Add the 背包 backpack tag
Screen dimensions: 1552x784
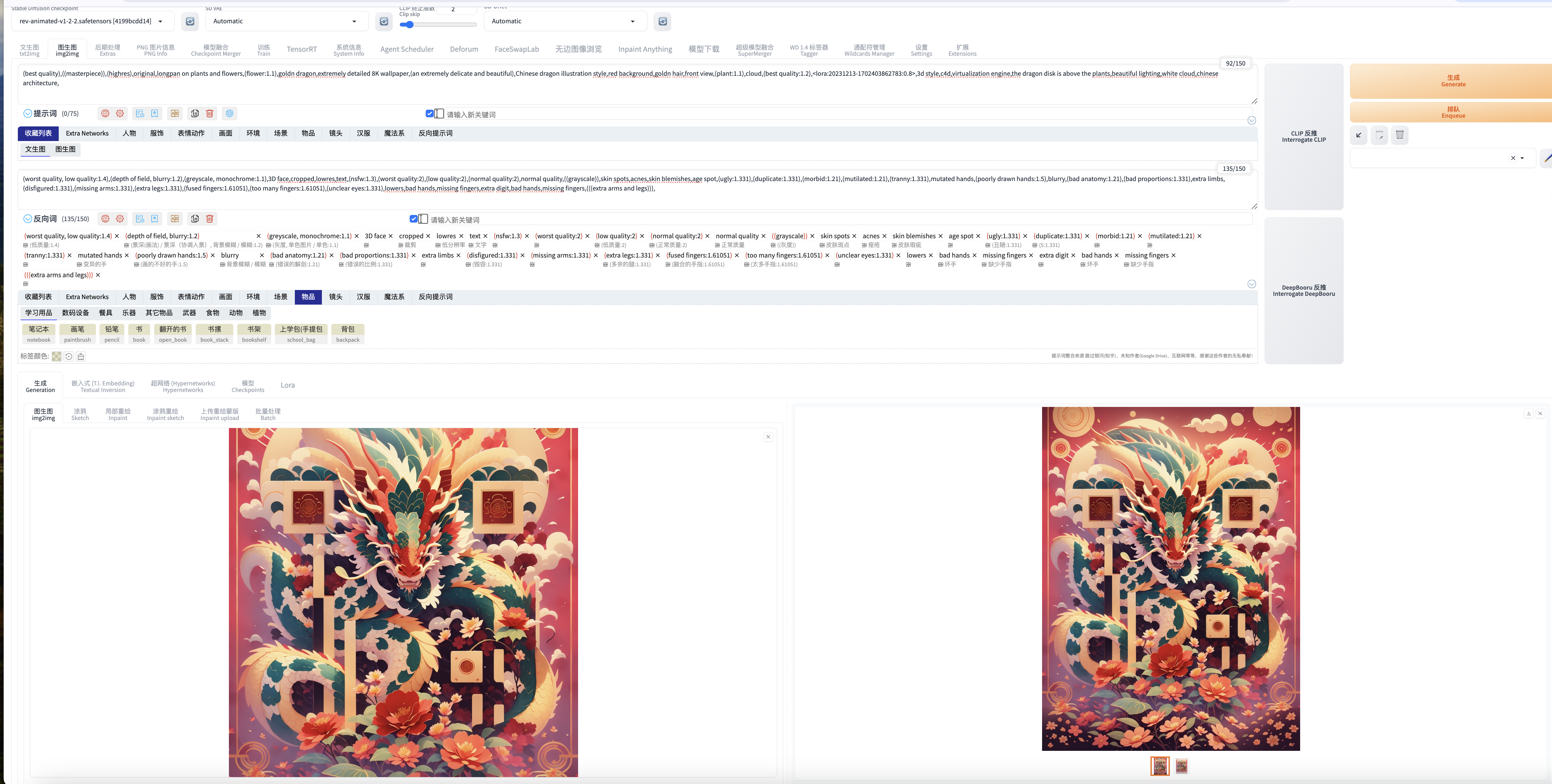click(348, 334)
